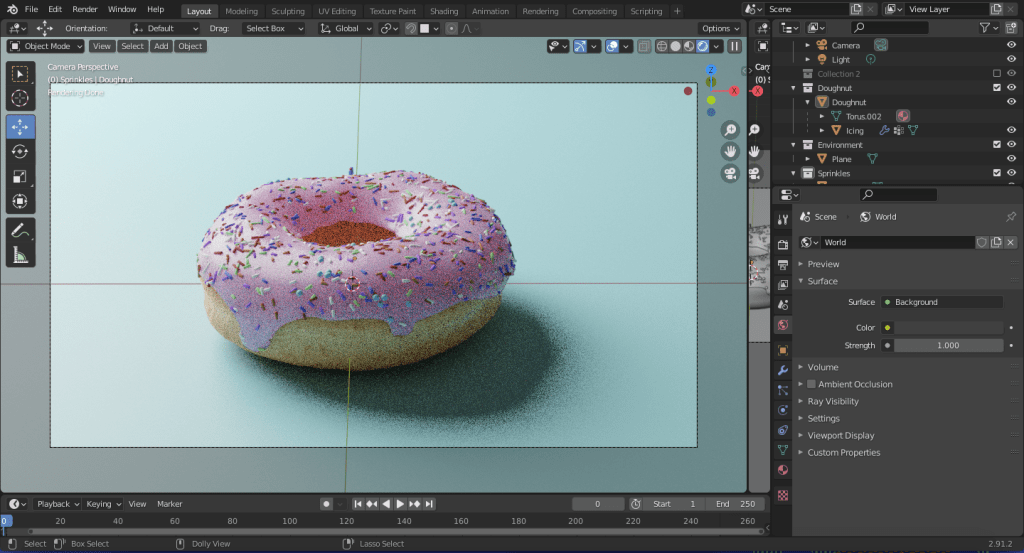Open the Render menu

pos(85,9)
